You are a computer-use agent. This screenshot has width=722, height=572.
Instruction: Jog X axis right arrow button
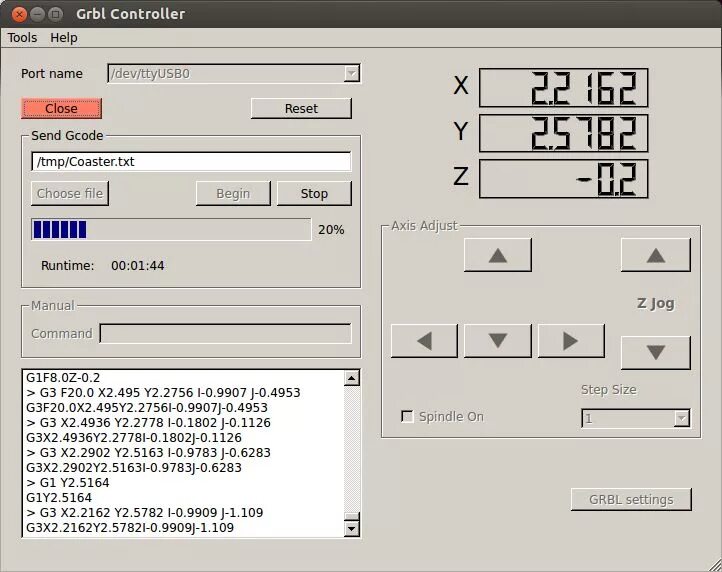pyautogui.click(x=571, y=341)
